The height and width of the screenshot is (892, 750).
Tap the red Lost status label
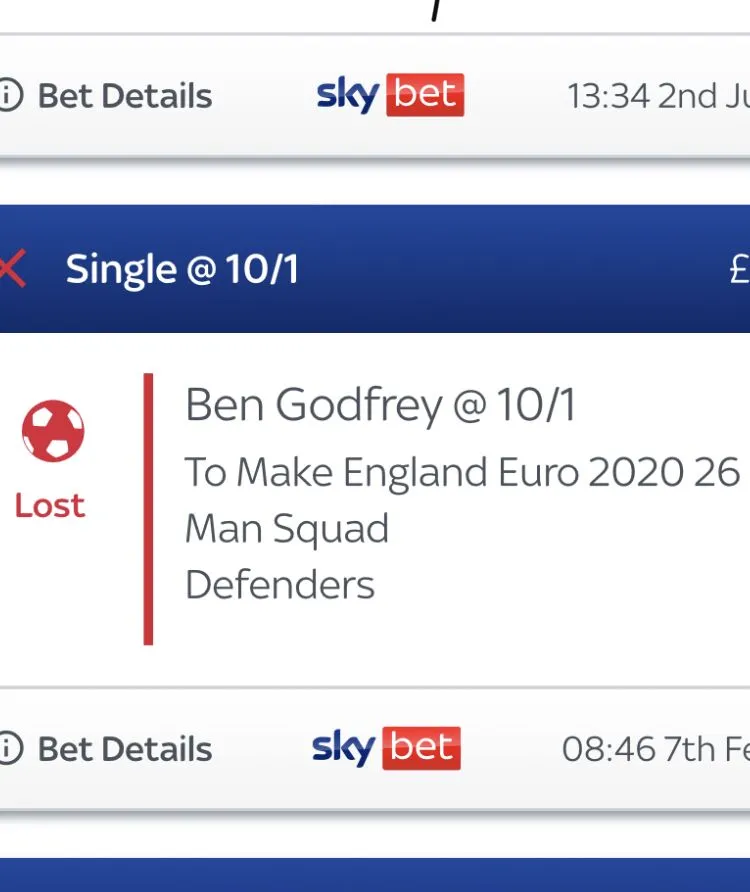pyautogui.click(x=50, y=505)
